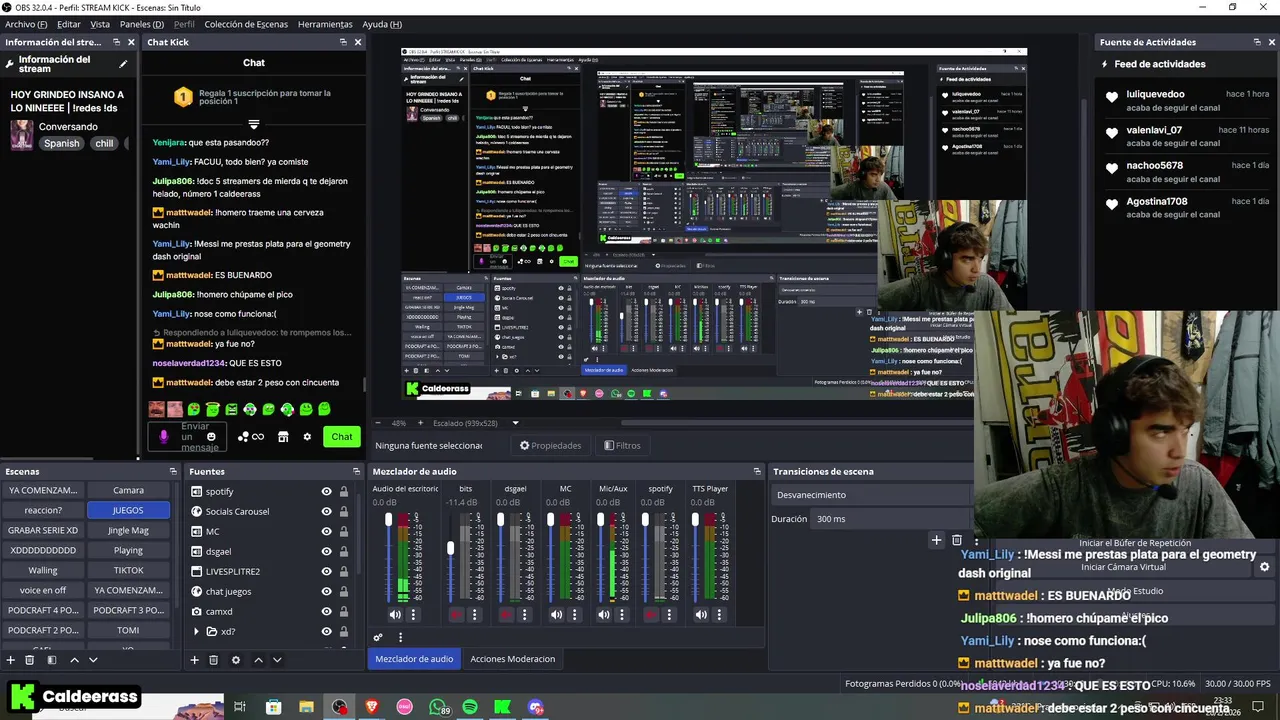Screen dimensions: 1280x720
Task: Open virtual camera settings gear
Action: point(1264,567)
